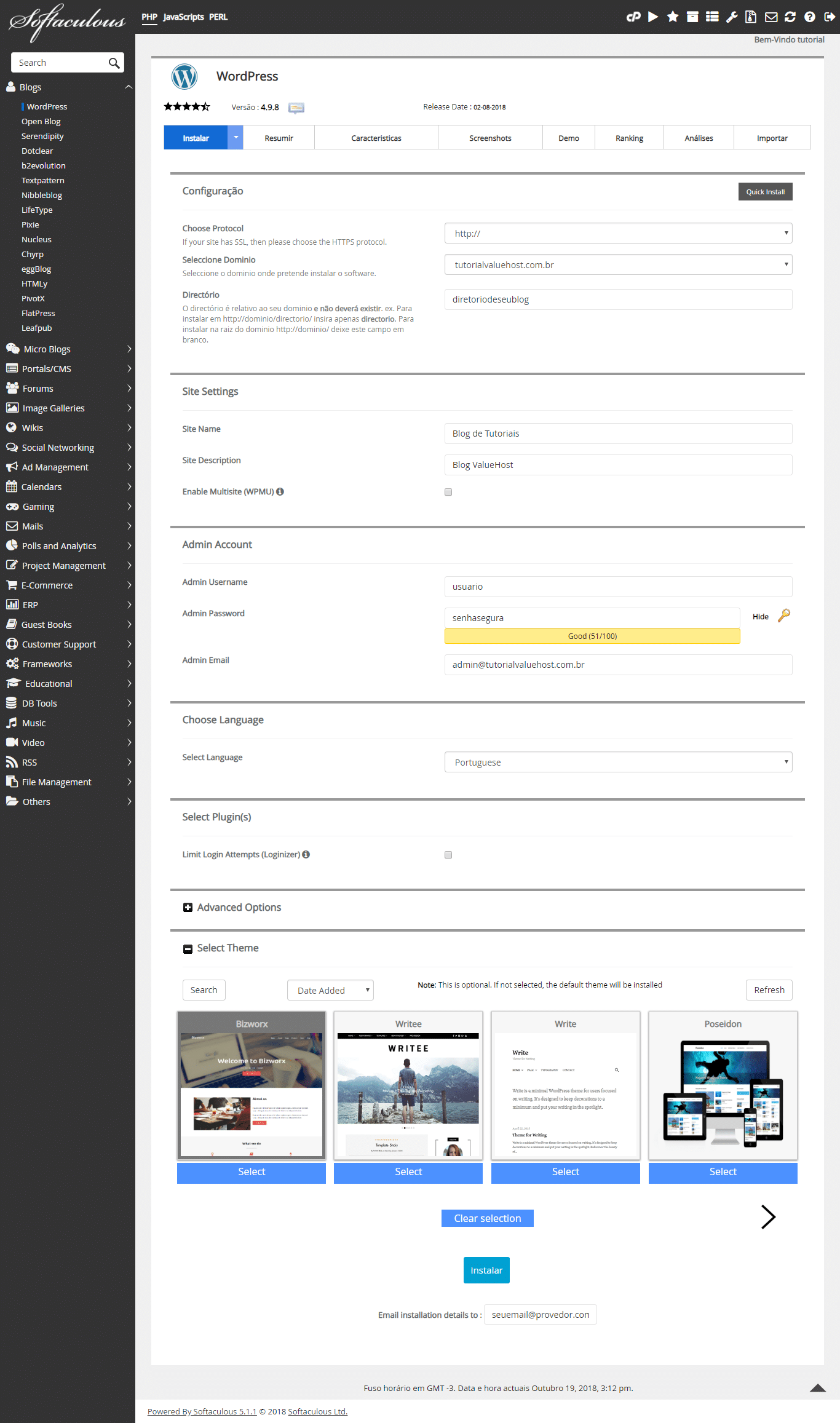Screen dimensions: 840x1423
Task: Click the blue Instalar button at bottom
Action: (486, 1270)
